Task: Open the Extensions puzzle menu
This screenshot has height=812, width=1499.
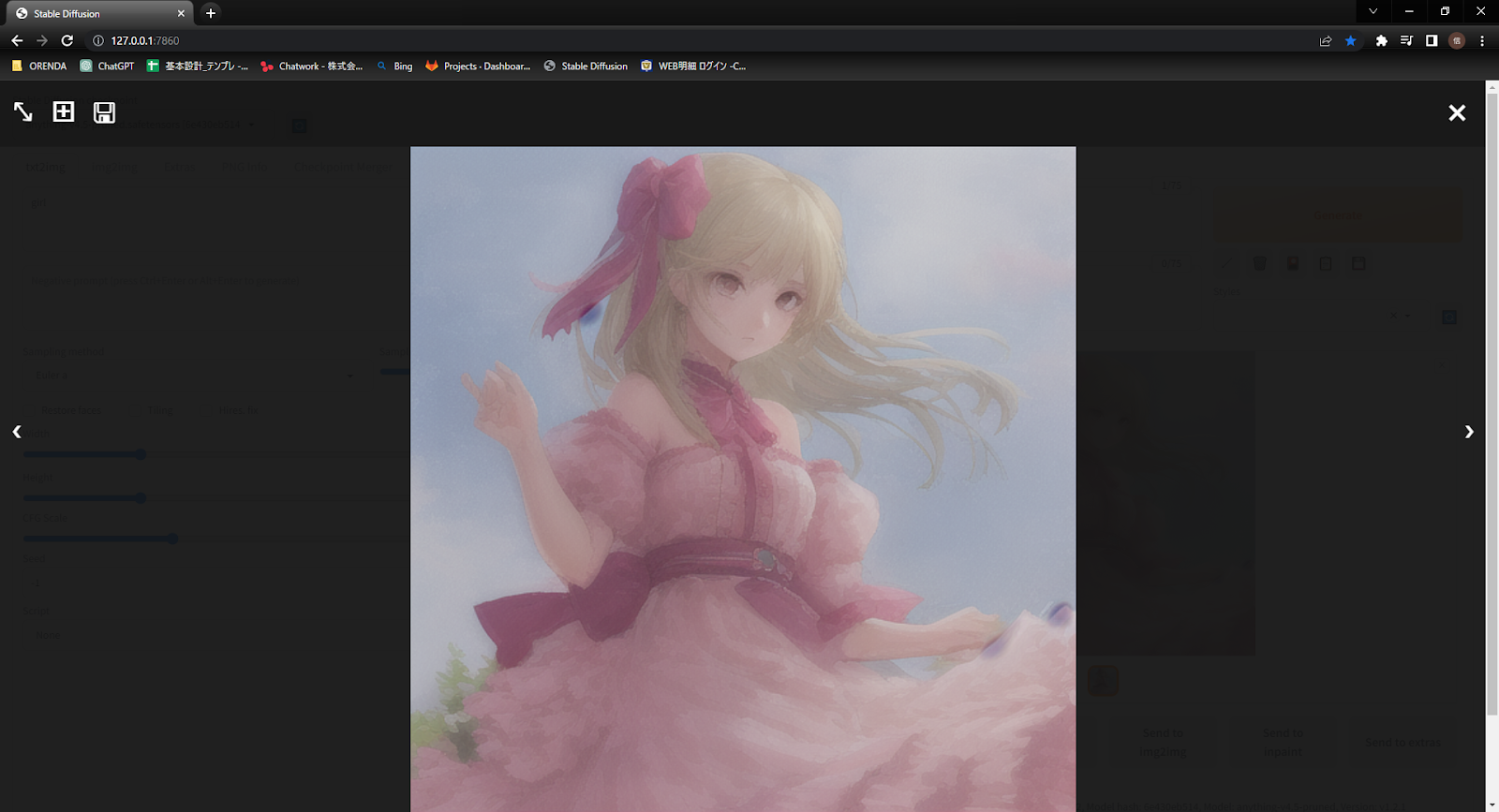Action: [1381, 40]
